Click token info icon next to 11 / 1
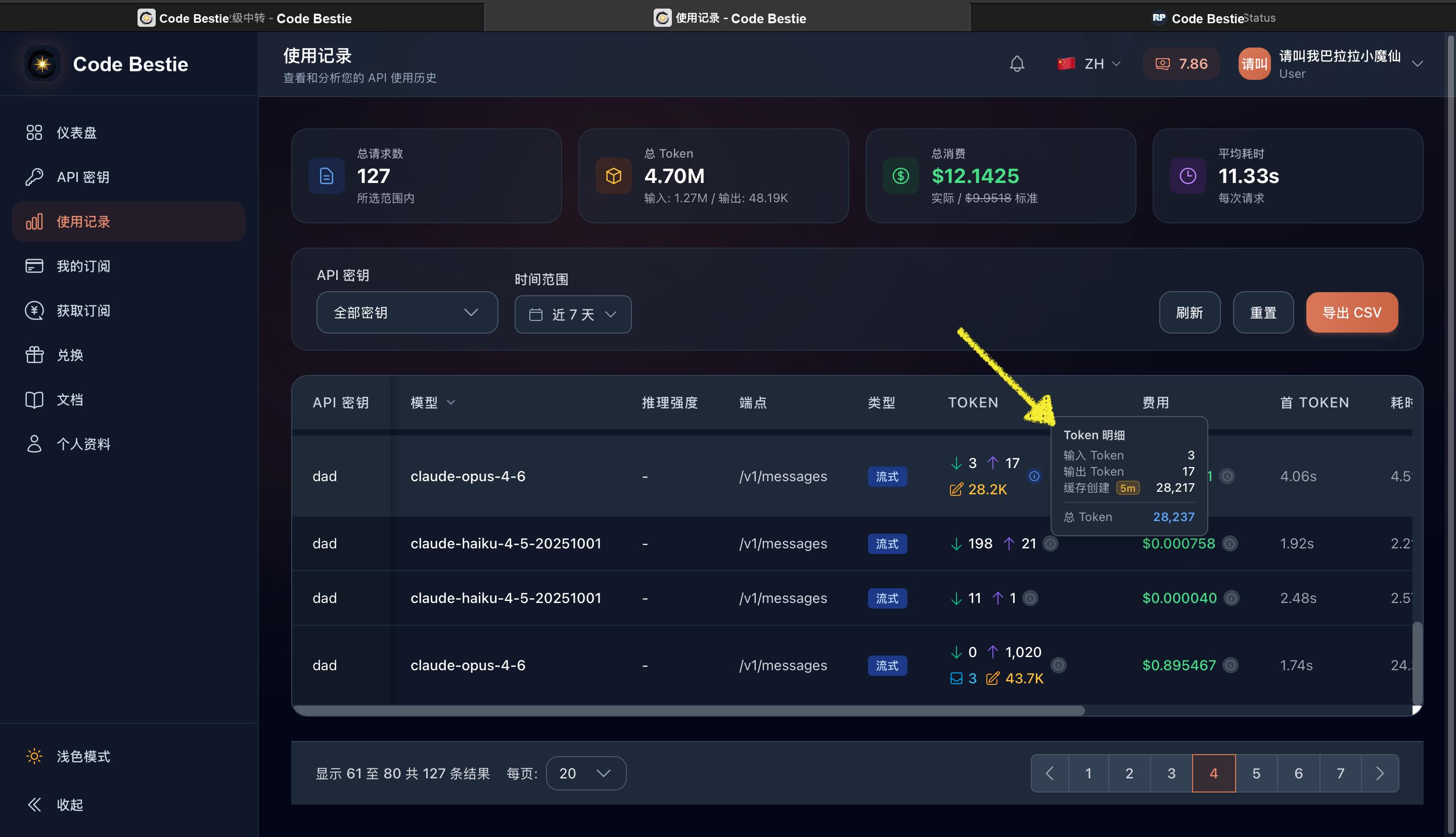This screenshot has width=1456, height=837. point(1031,598)
